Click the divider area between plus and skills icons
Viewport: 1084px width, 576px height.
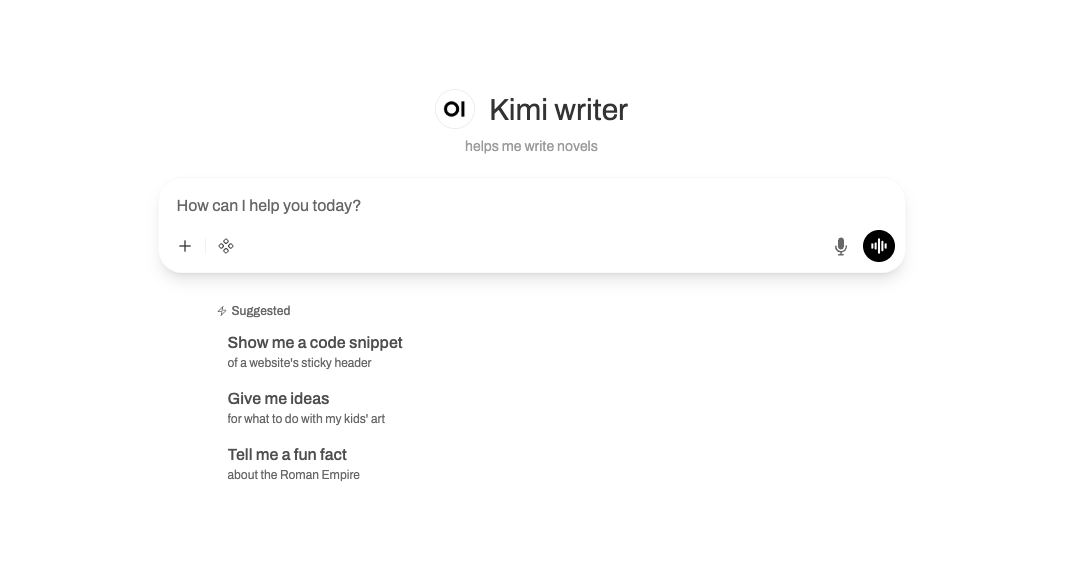click(205, 246)
